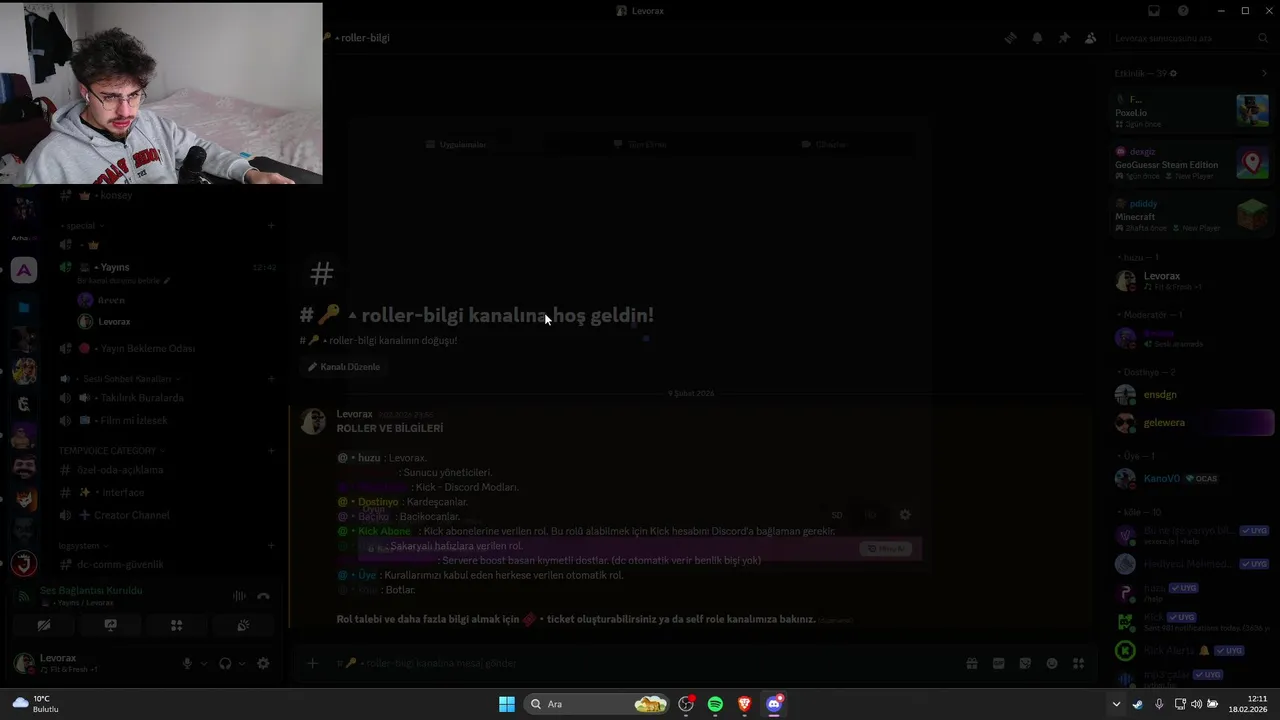1280x720 pixels.
Task: Click the taskbar Ara search box
Action: (598, 704)
